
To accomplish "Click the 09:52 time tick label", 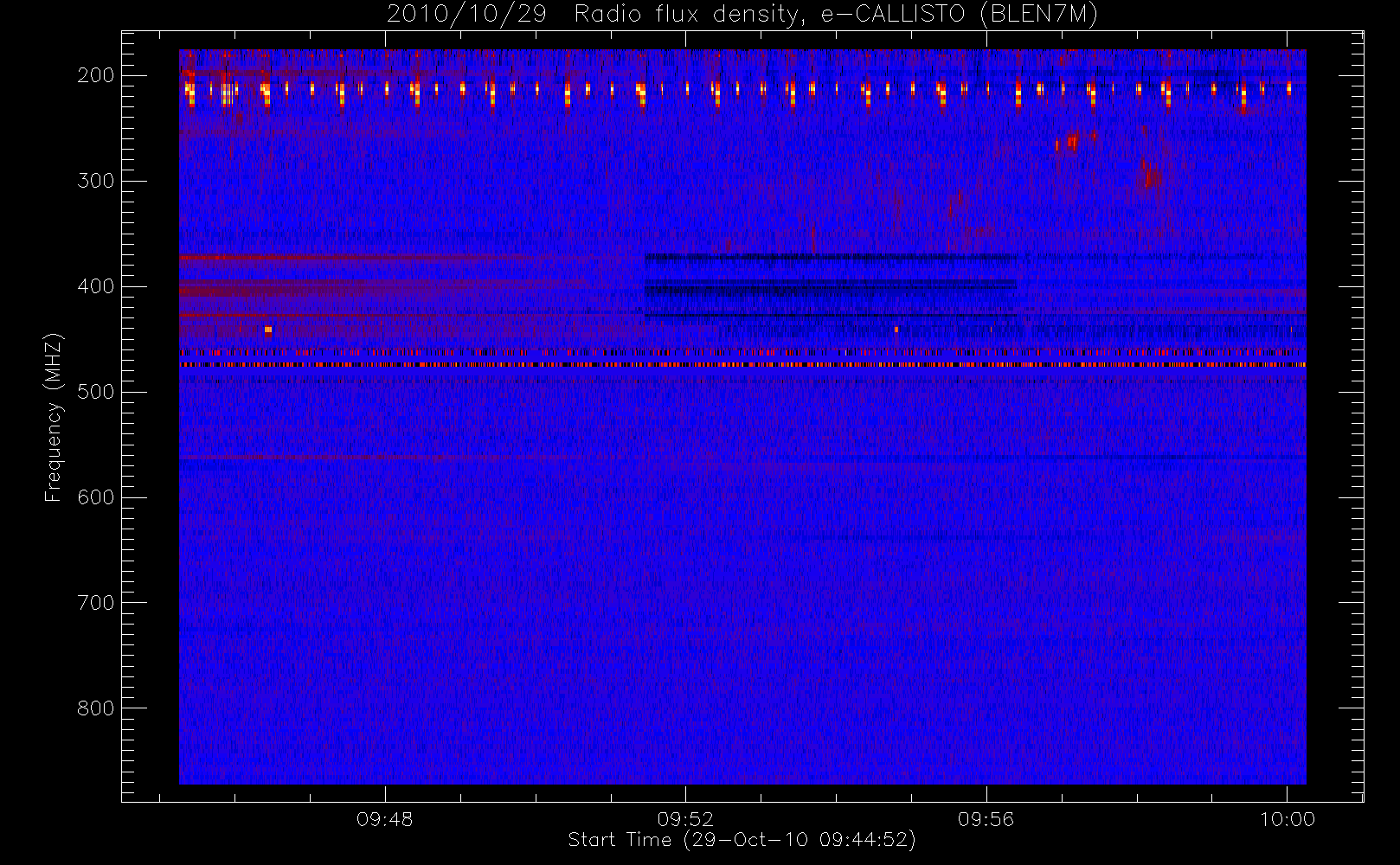I will tap(685, 819).
